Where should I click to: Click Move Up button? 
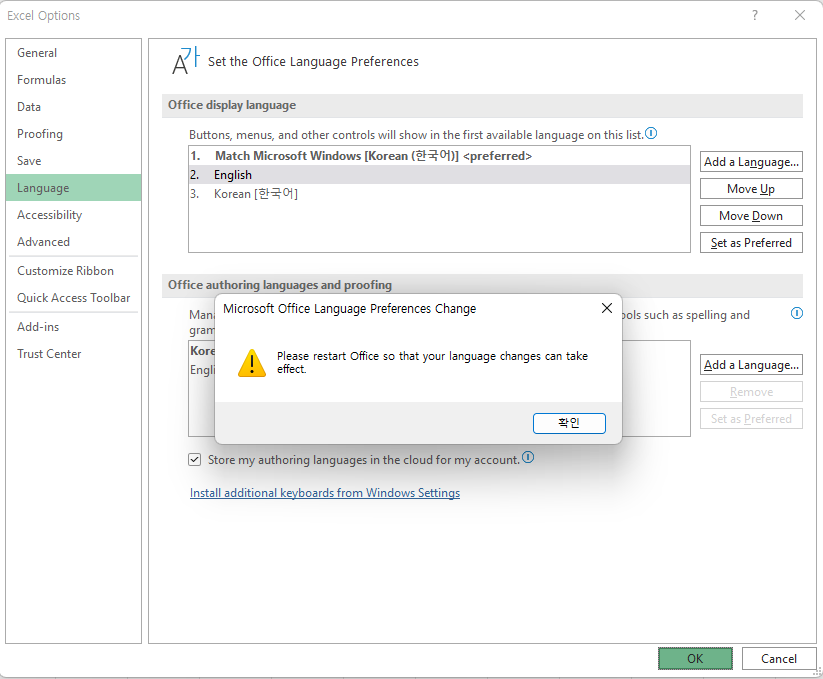751,189
